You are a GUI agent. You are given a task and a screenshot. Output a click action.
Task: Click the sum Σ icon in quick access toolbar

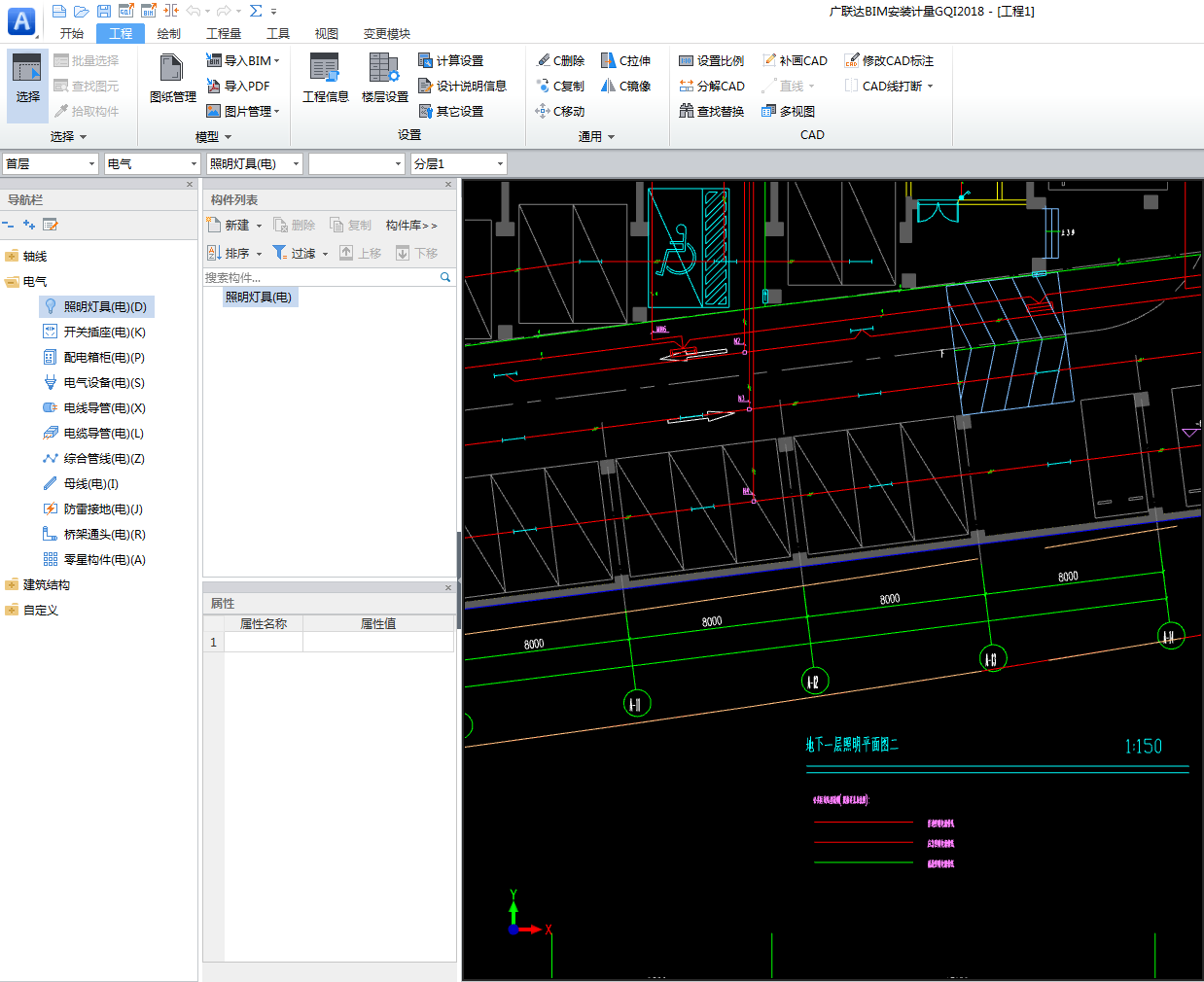coord(256,11)
